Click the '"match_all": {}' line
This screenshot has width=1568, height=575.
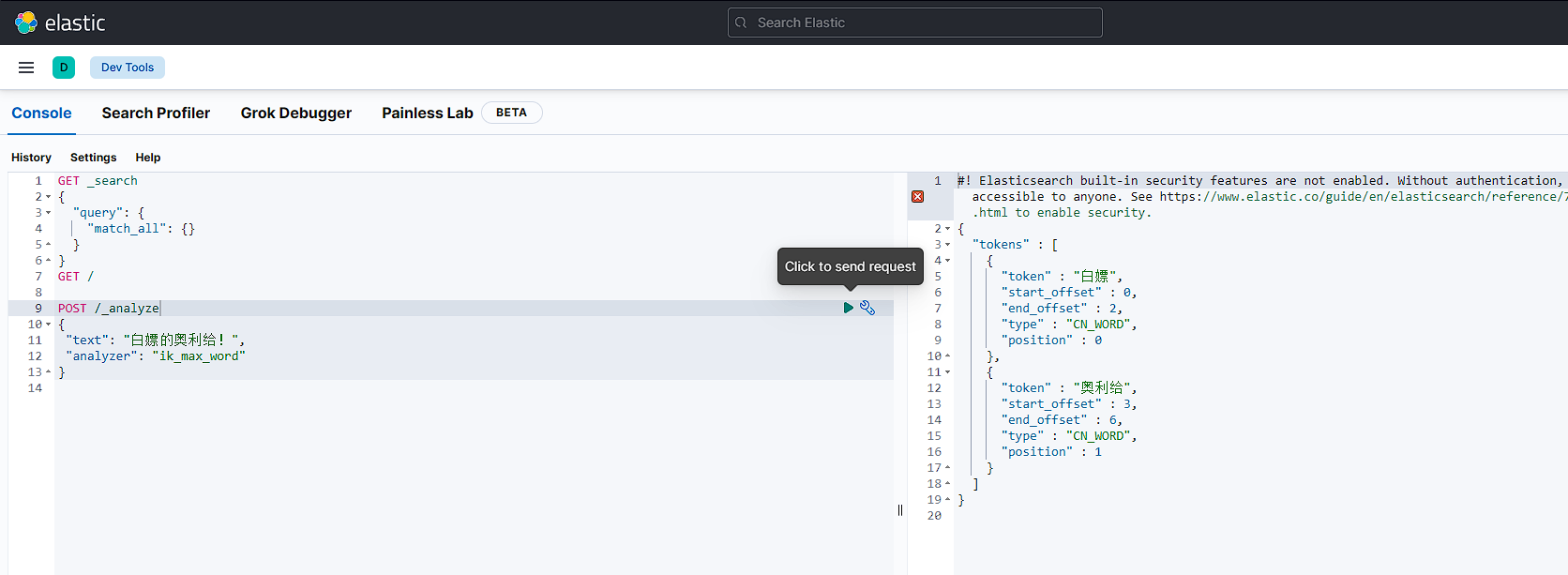point(141,229)
